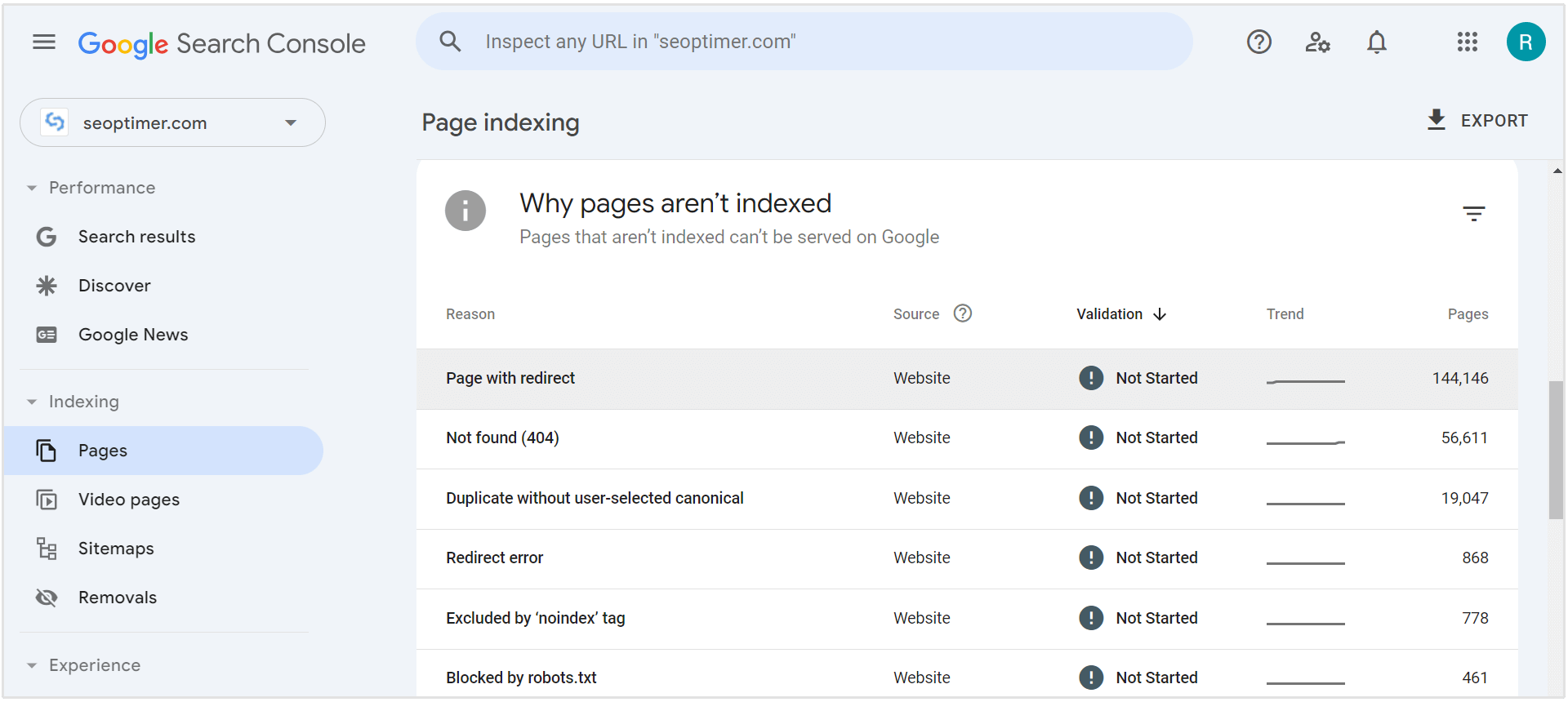
Task: Open Search results in sidebar
Action: click(x=136, y=237)
